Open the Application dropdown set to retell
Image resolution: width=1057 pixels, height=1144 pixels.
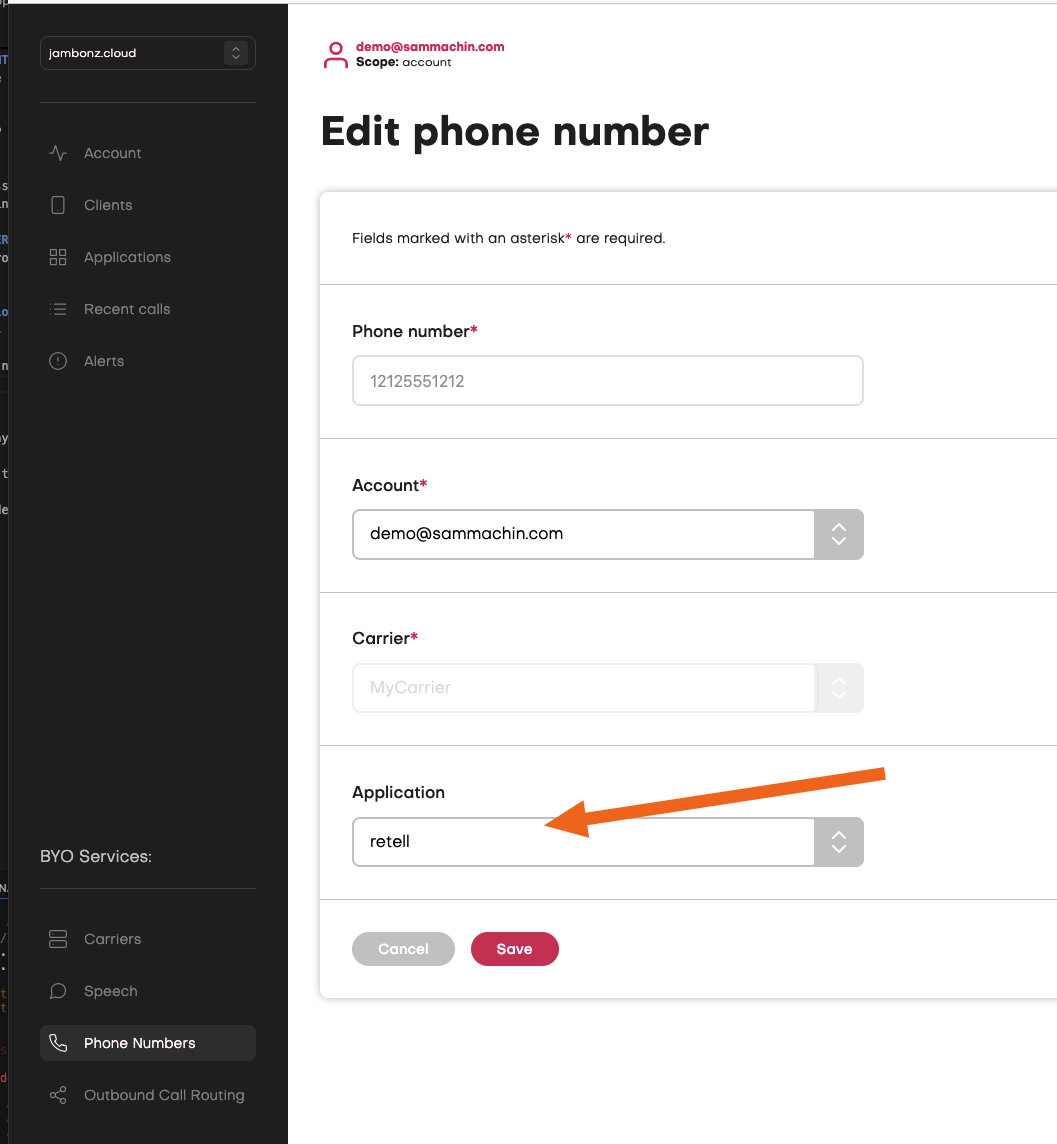[607, 842]
